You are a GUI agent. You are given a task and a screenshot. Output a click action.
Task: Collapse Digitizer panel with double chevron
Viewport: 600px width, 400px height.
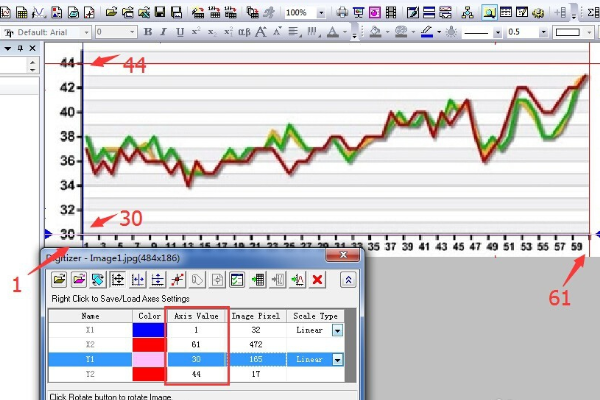tap(348, 280)
